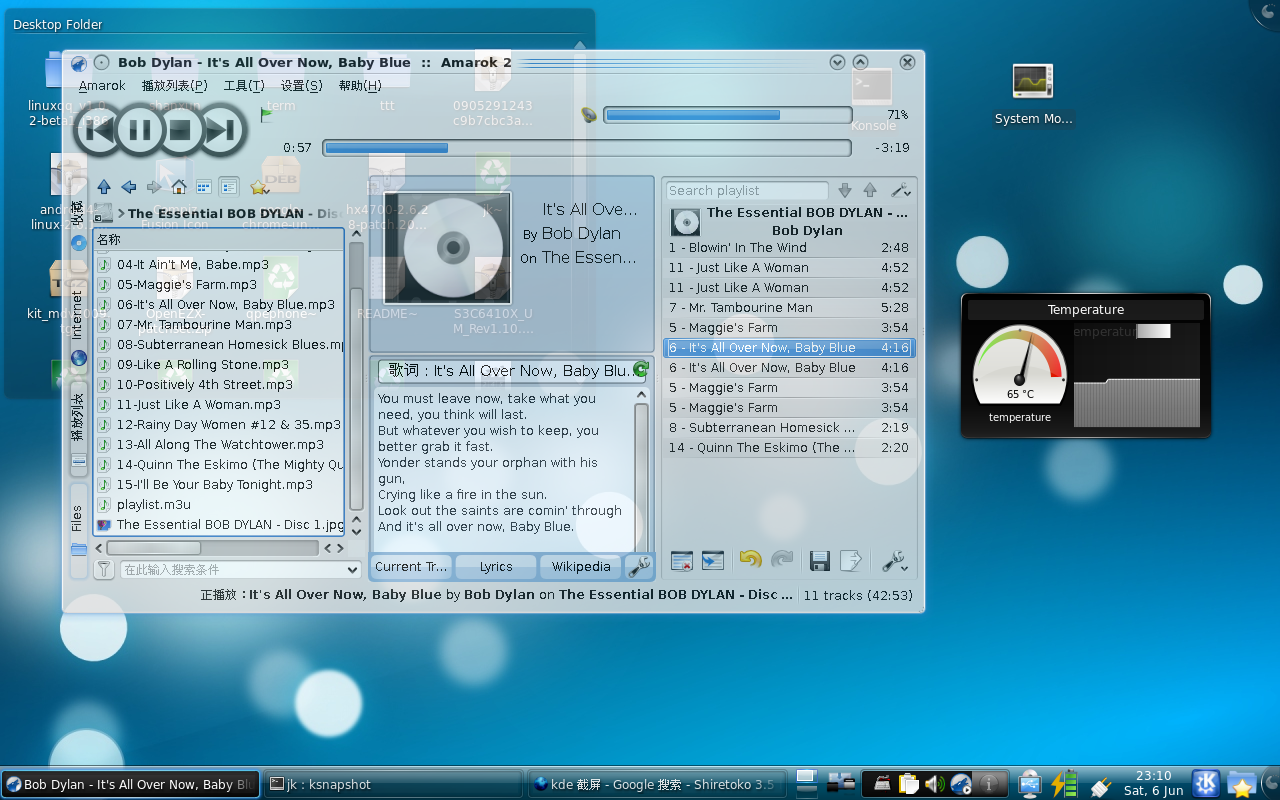Click the volume speaker icon in Amarok
The height and width of the screenshot is (800, 1280).
[x=589, y=115]
